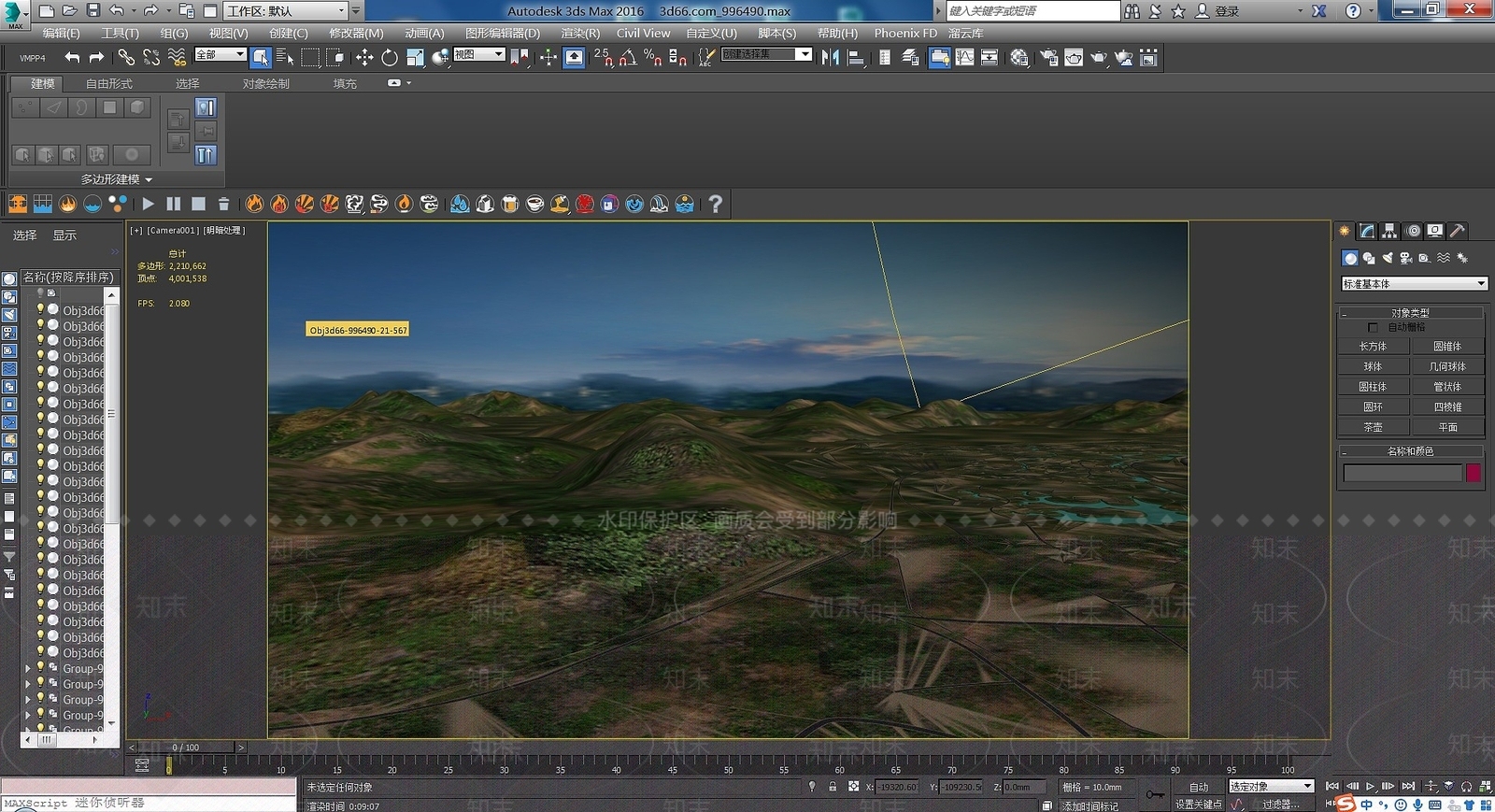Open the Phoenix FD menu
This screenshot has height=812, width=1495.
(x=905, y=33)
